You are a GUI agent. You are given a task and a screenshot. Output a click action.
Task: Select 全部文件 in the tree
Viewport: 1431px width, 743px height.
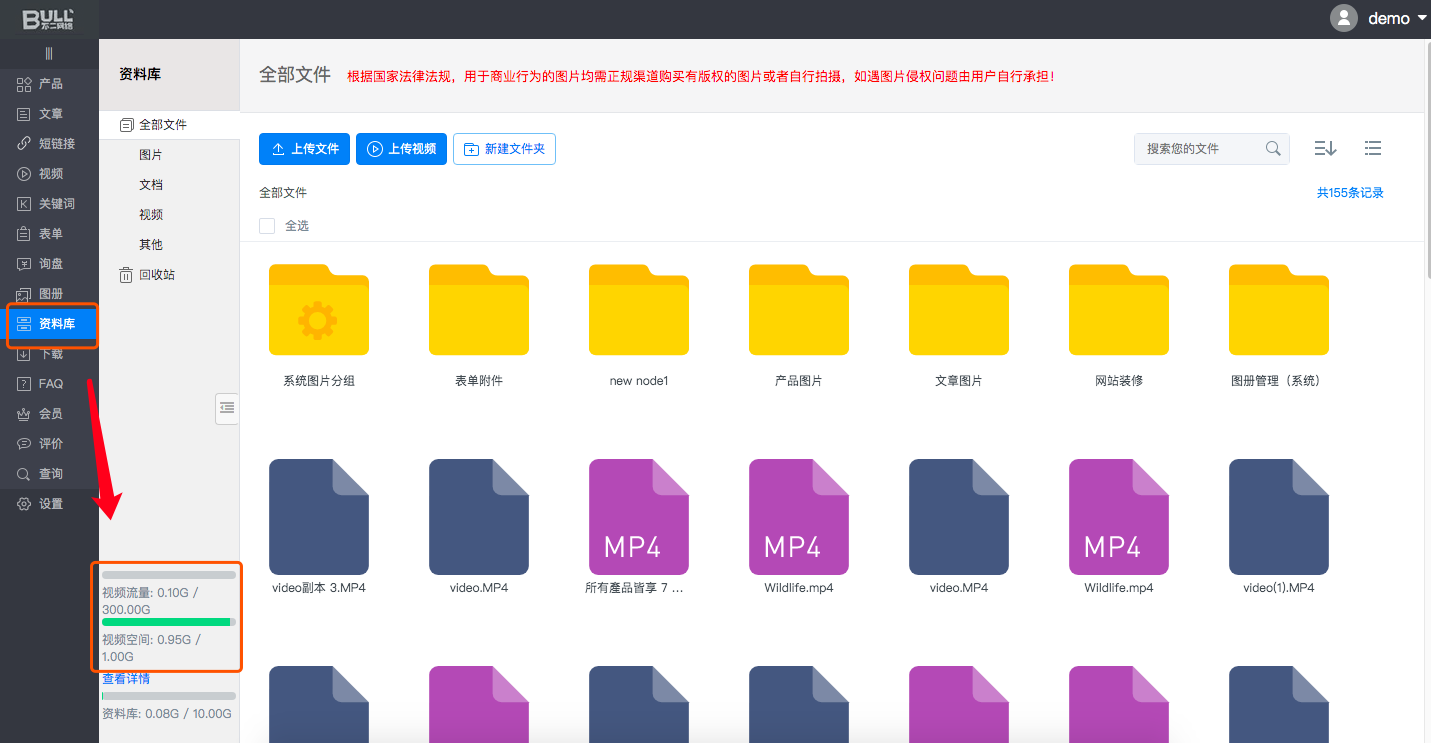coord(162,125)
